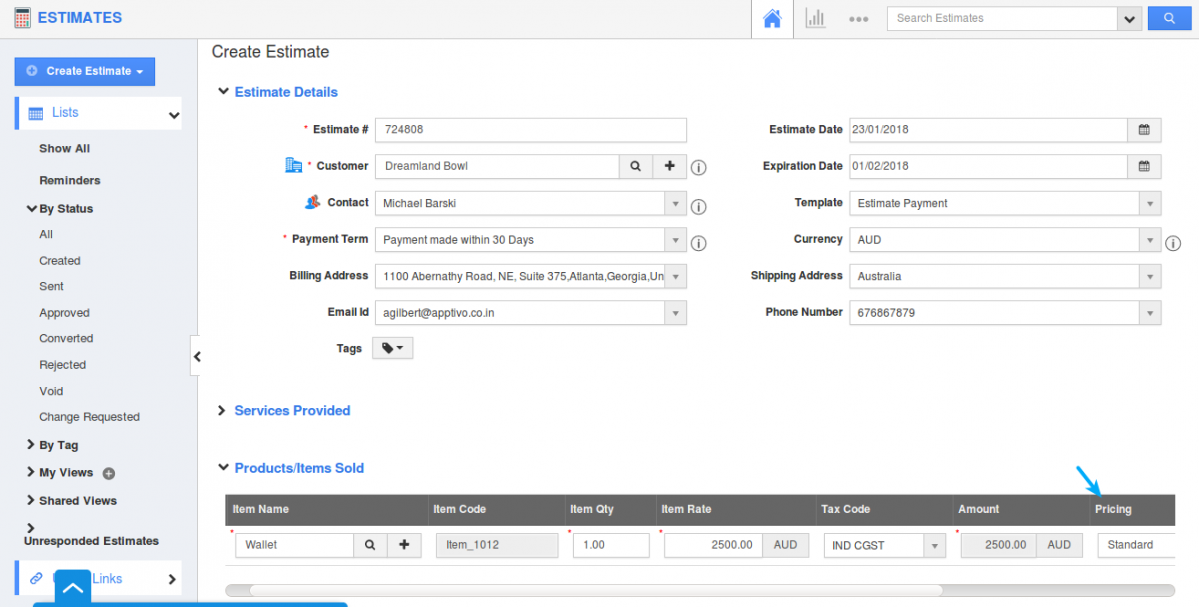This screenshot has width=1199, height=607.
Task: Search for a customer with magnifier icon
Action: tap(635, 166)
